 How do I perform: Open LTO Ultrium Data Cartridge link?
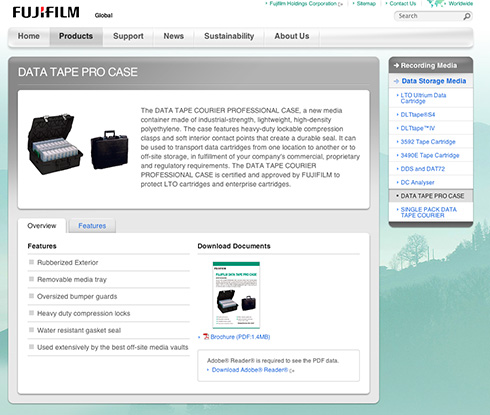[423, 98]
